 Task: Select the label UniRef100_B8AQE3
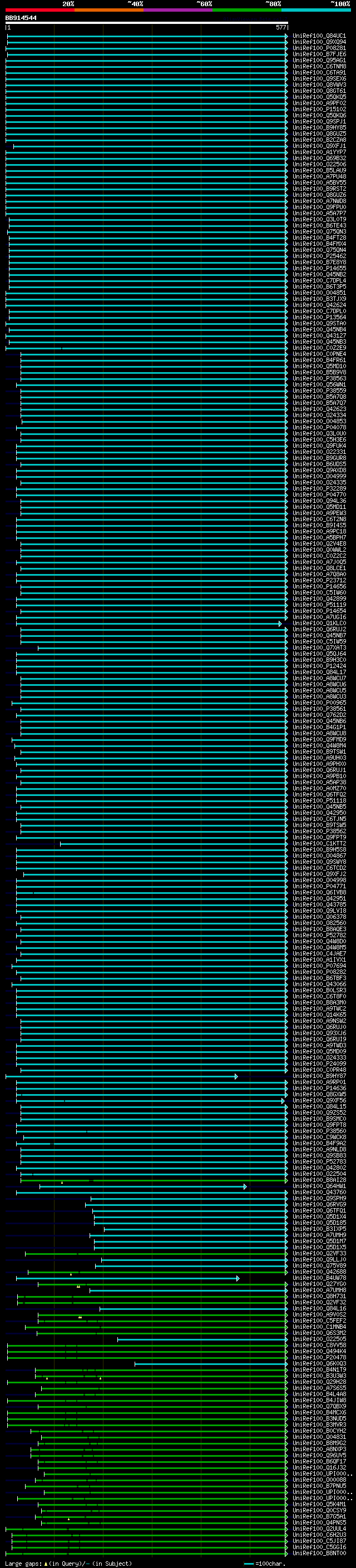pos(319,929)
